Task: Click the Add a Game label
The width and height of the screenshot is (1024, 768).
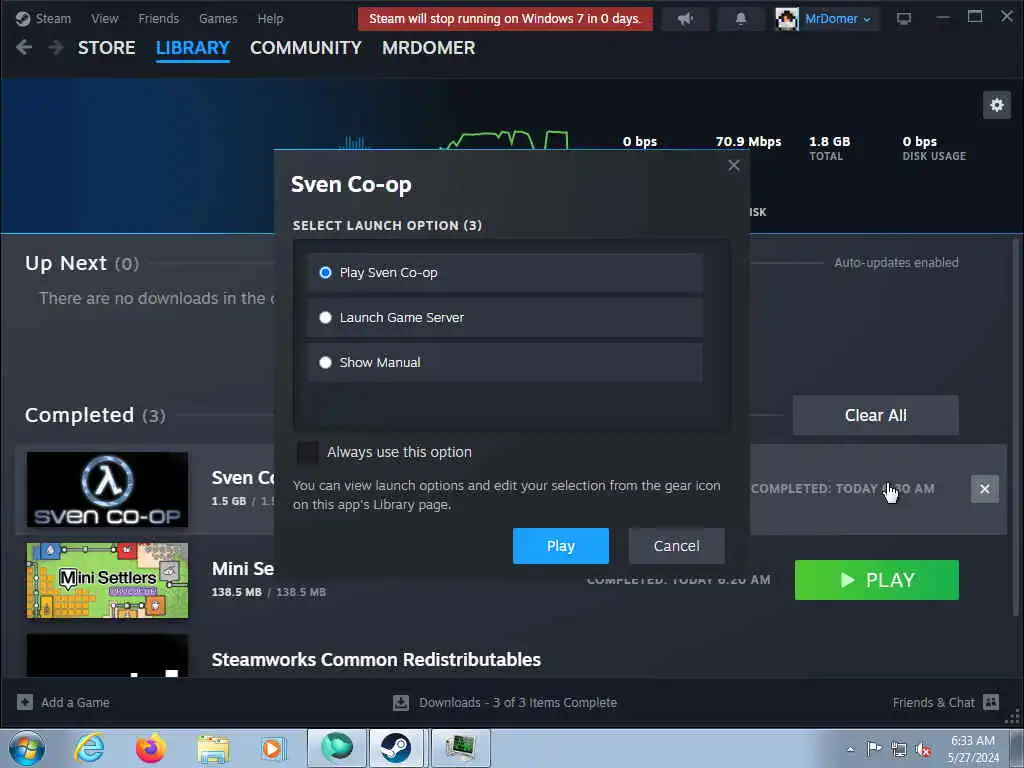Action: pyautogui.click(x=75, y=703)
